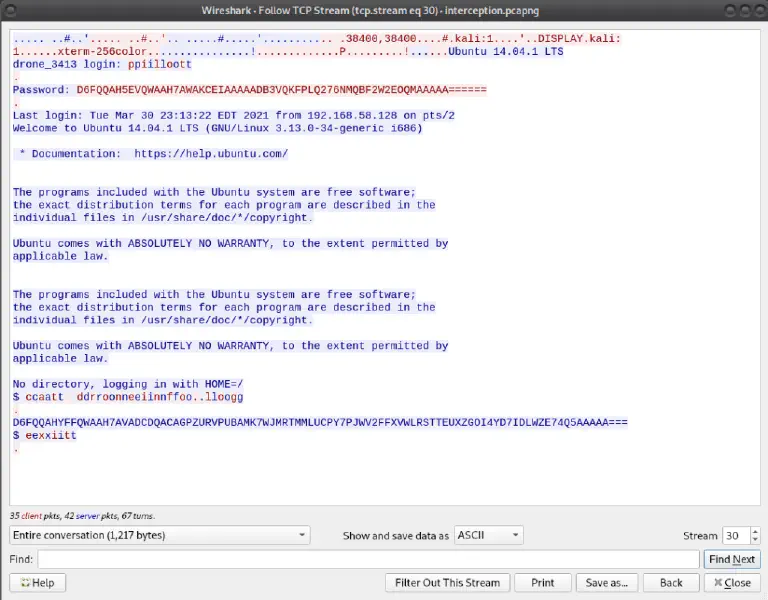This screenshot has width=768, height=600.
Task: Open the window menu icon in title bar
Action: click(x=12, y=11)
